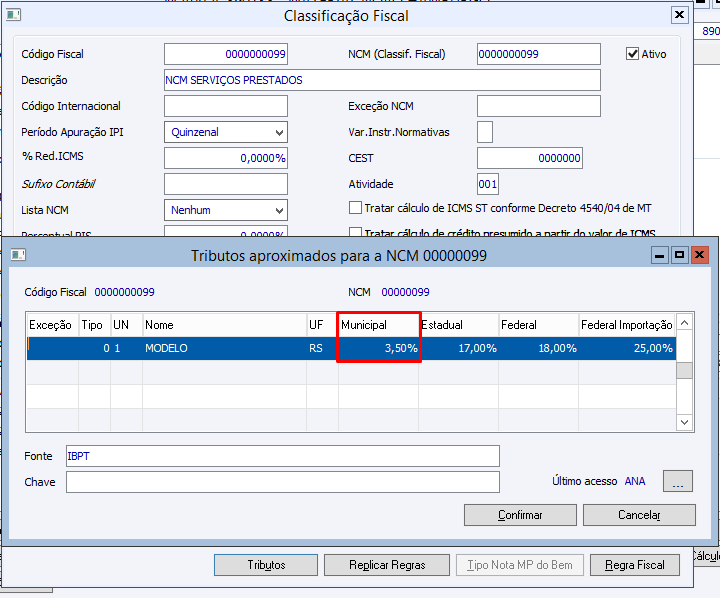Click the Federal column header

[x=538, y=325]
